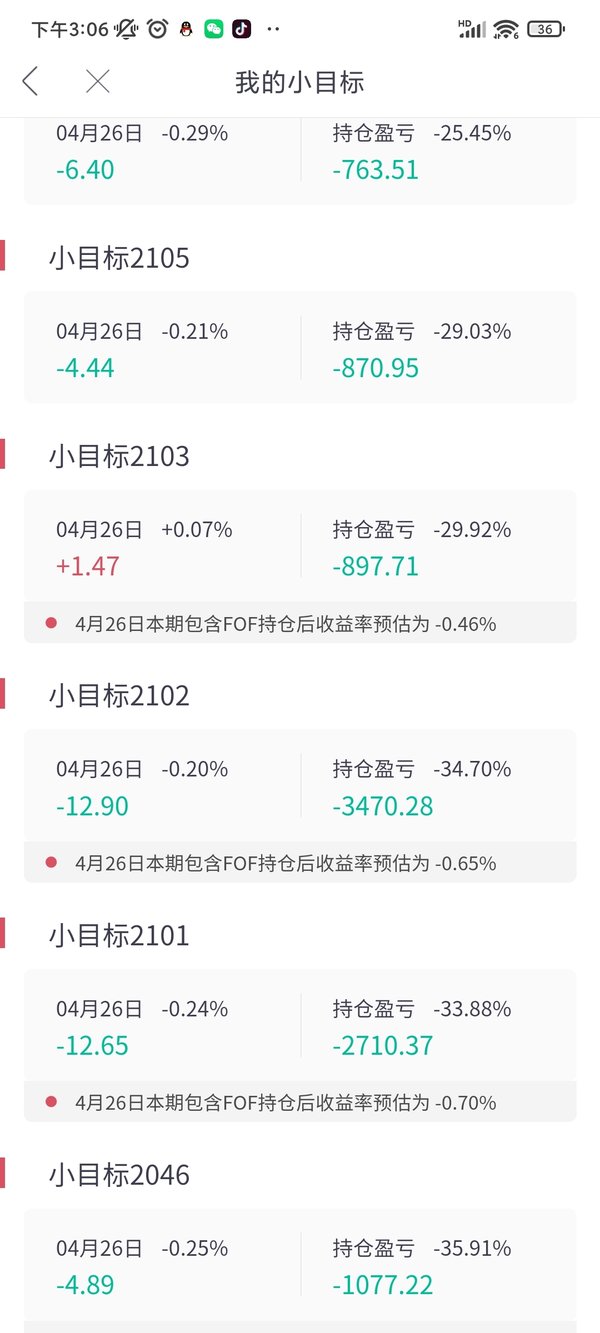Tap the alarm clock status icon
This screenshot has width=600, height=1333.
point(157,29)
